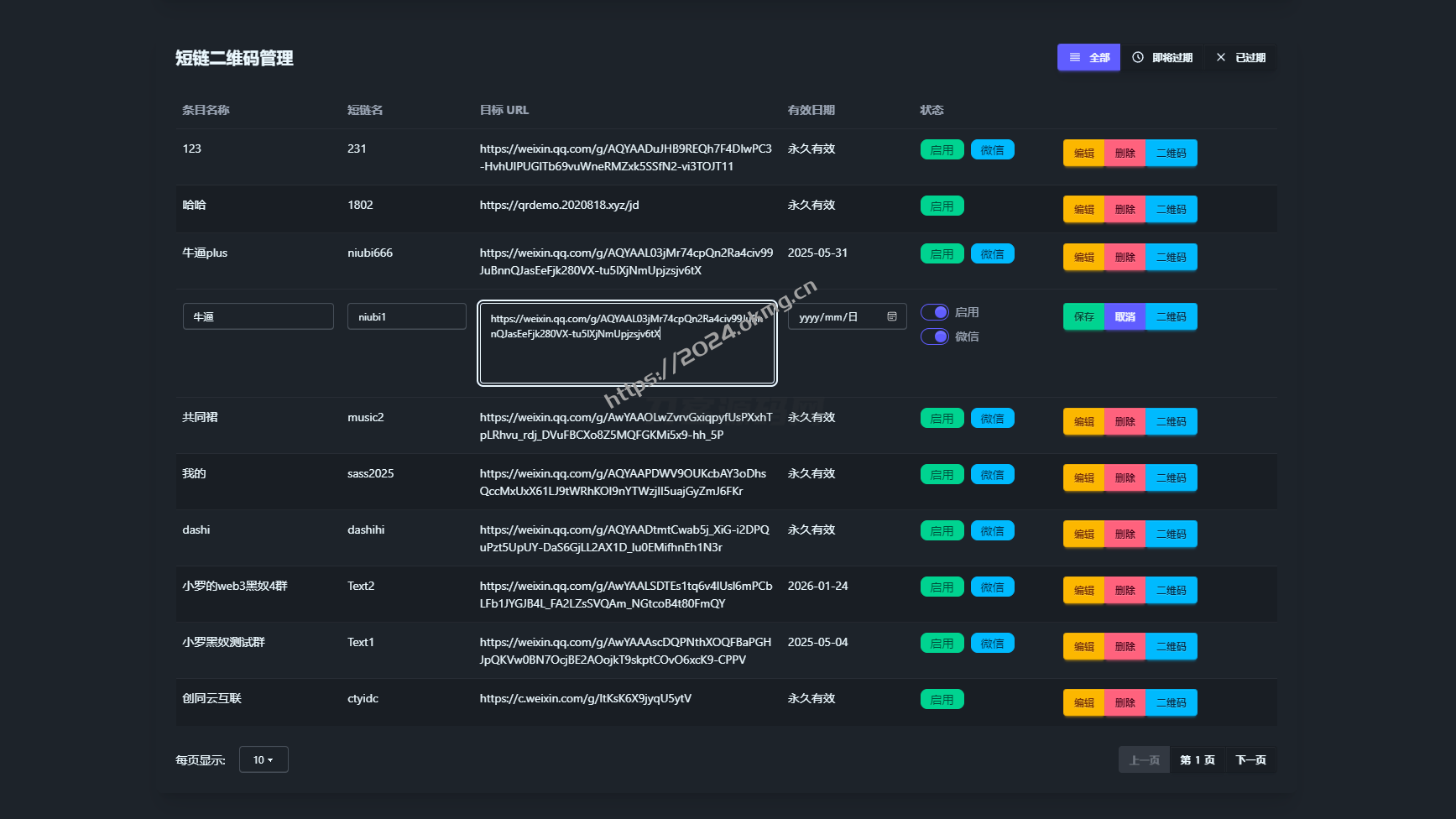Delete the 牛逼plus entry
Image resolution: width=1456 pixels, height=819 pixels.
click(x=1125, y=258)
